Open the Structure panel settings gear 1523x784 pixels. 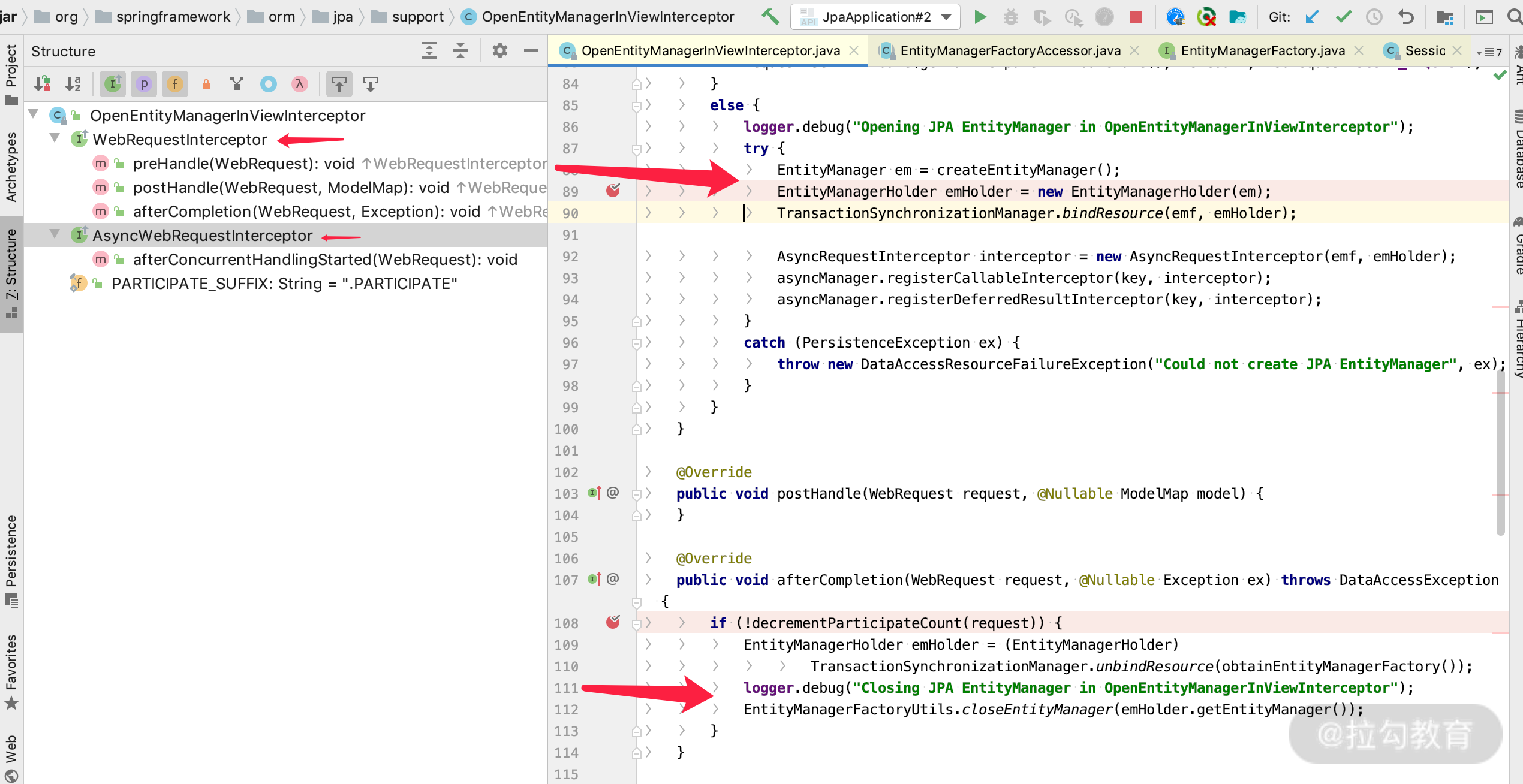click(x=499, y=50)
